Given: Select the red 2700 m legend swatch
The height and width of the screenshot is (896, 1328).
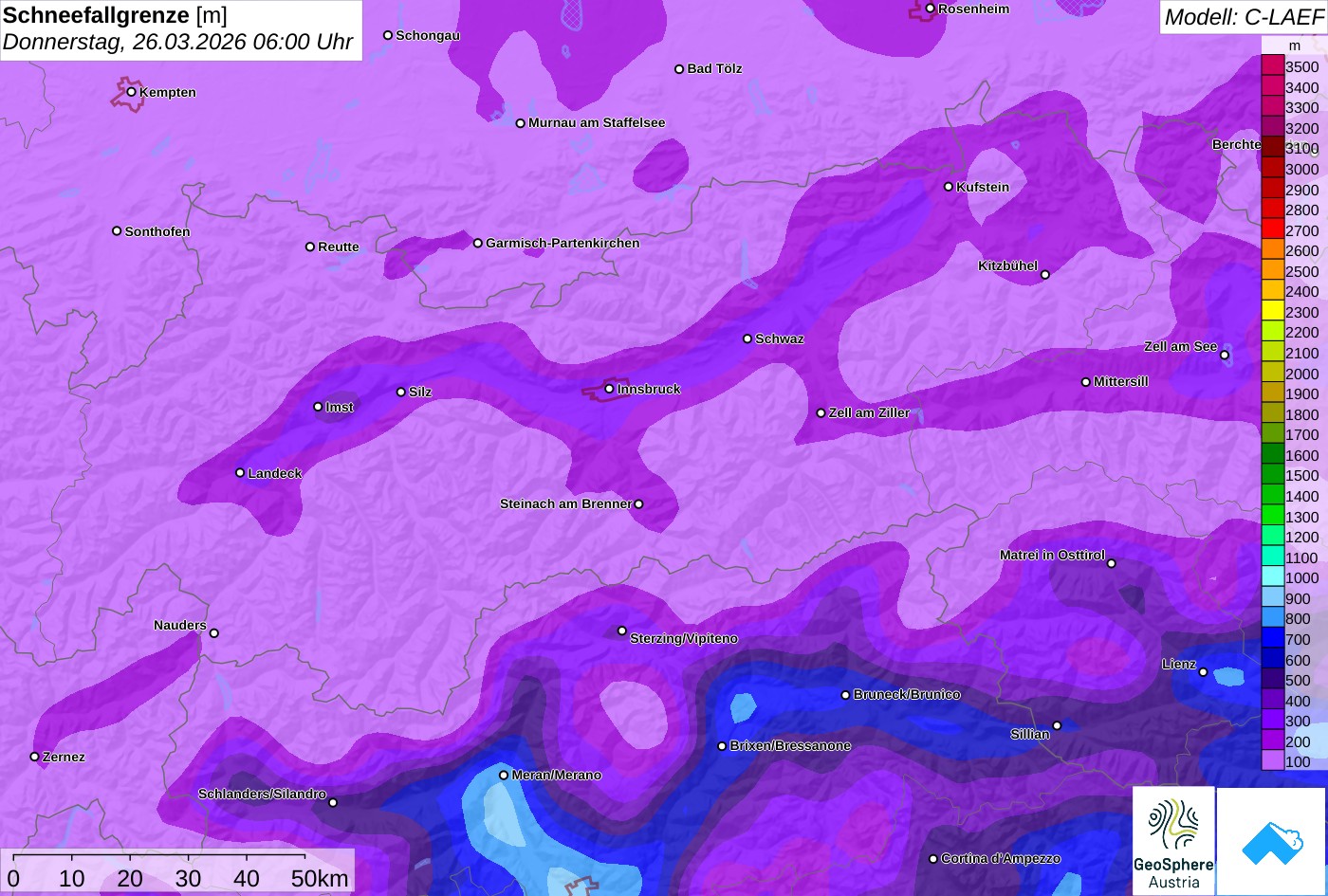Looking at the screenshot, I should 1272,230.
